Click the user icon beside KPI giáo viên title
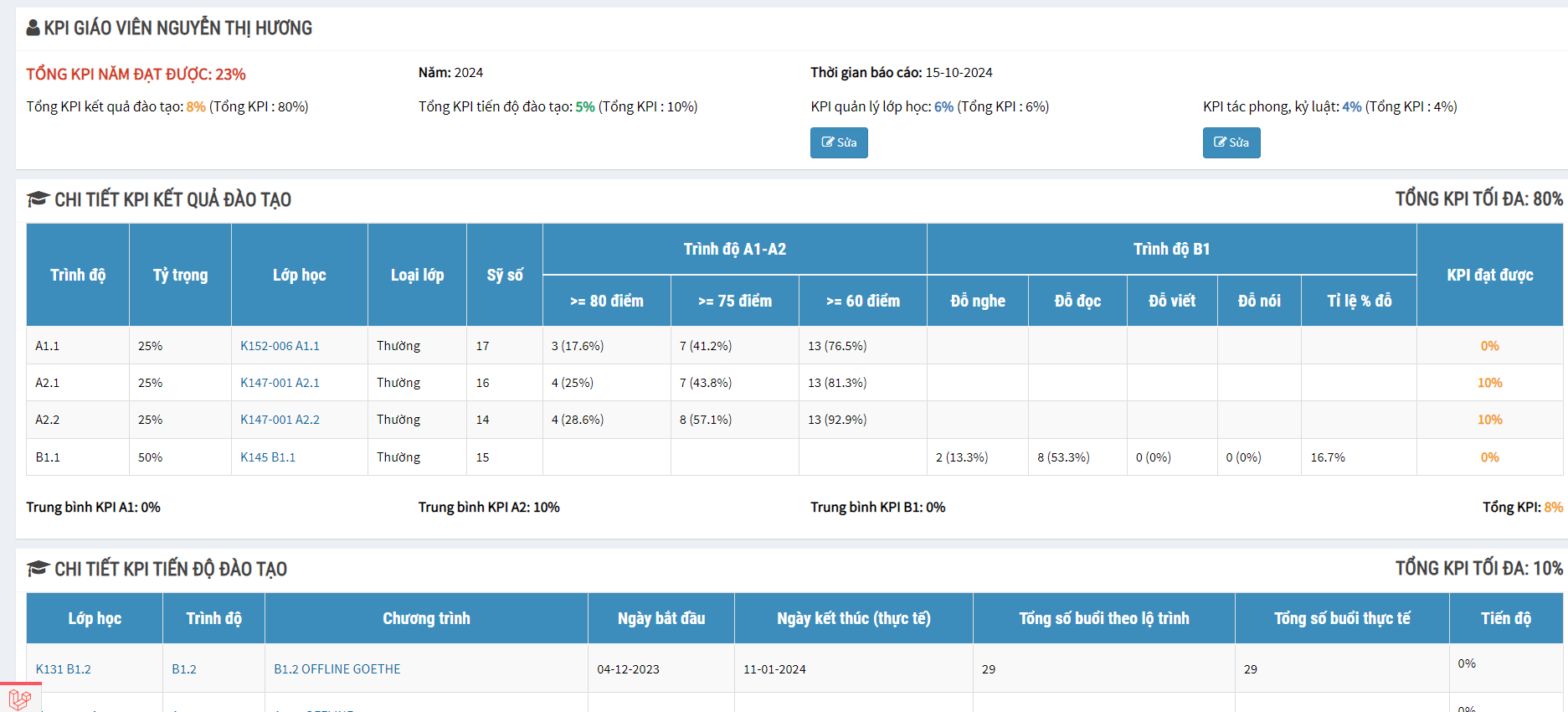The height and width of the screenshot is (712, 1568). coord(33,28)
